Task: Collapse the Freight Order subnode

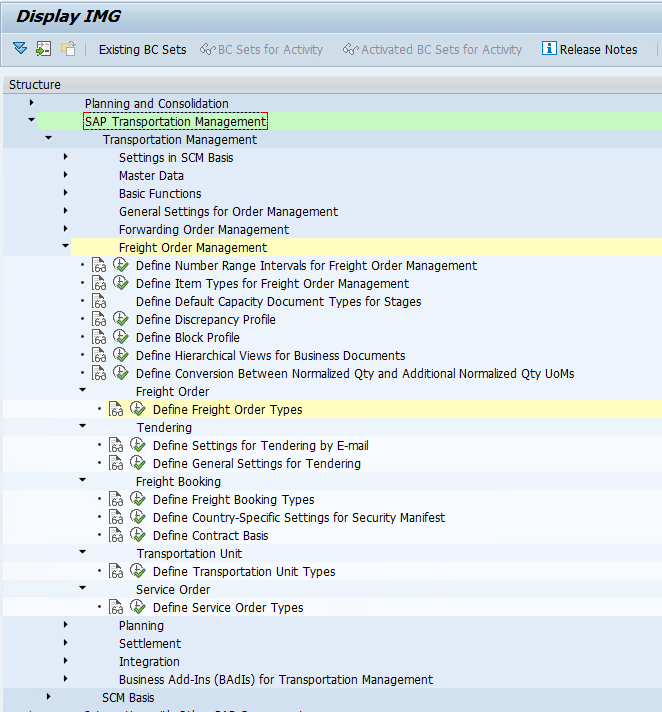Action: tap(83, 390)
